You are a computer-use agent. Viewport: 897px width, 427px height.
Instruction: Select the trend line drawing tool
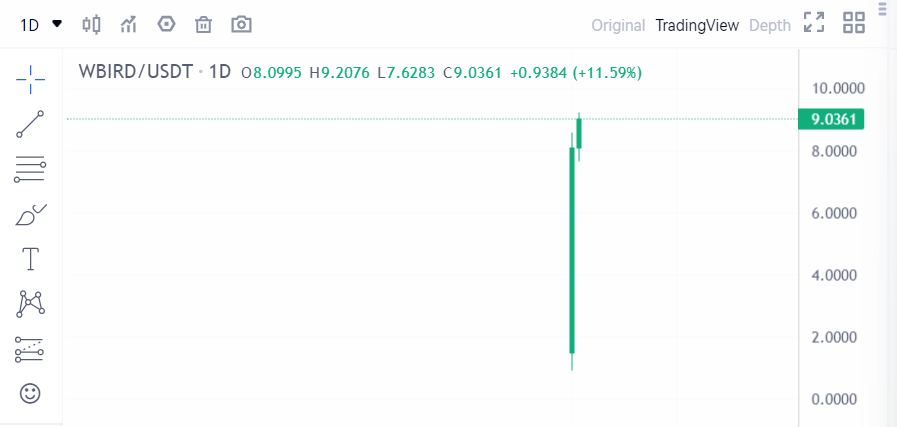(30, 124)
